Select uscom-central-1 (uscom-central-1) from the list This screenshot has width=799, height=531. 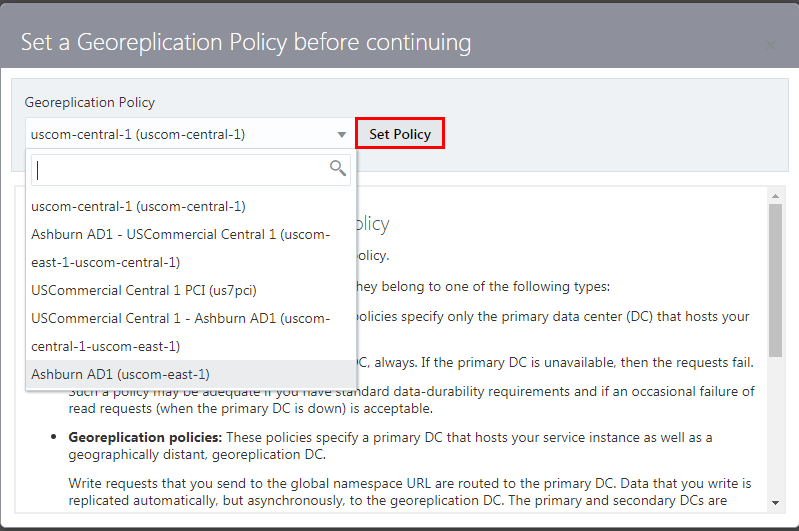click(138, 206)
